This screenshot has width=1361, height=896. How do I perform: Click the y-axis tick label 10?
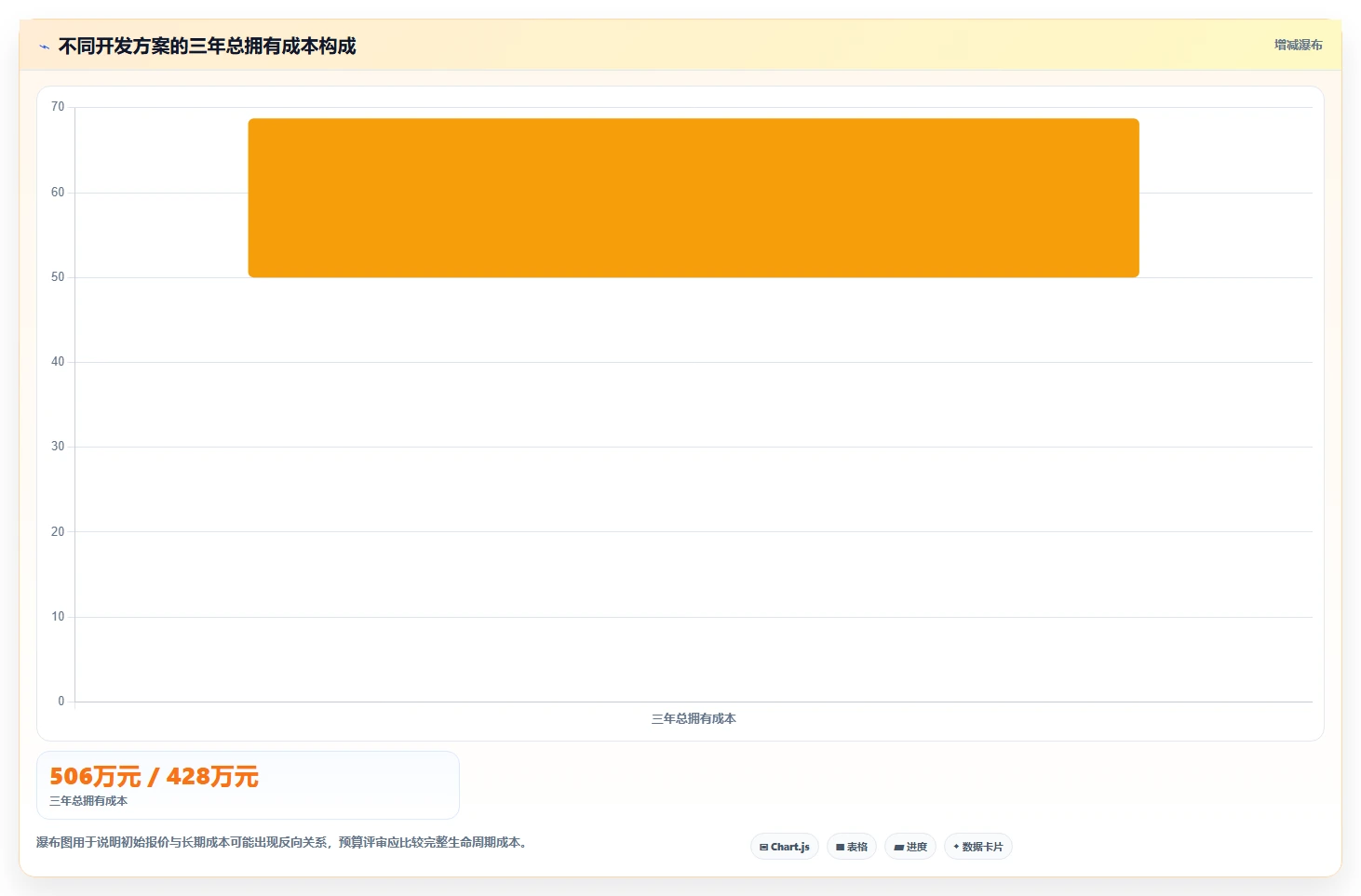click(58, 617)
